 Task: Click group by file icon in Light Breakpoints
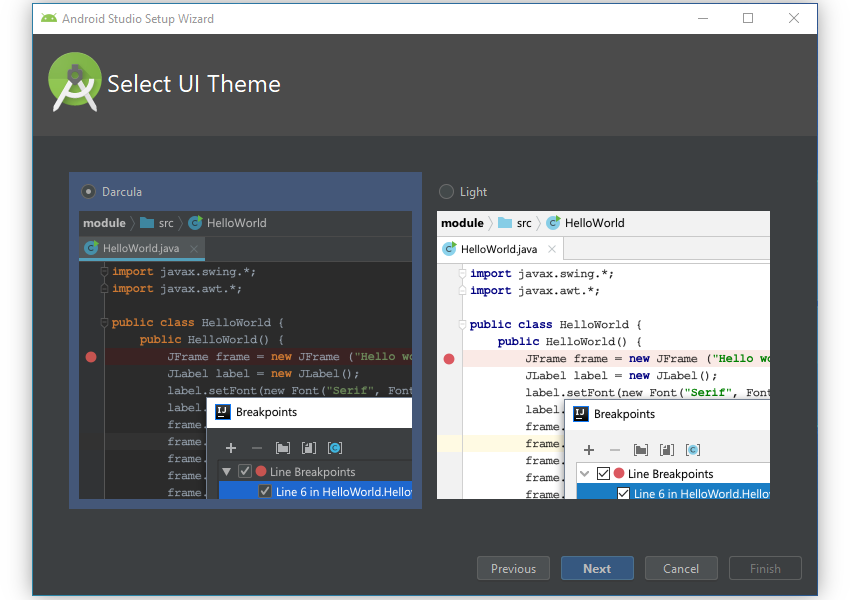(x=667, y=450)
